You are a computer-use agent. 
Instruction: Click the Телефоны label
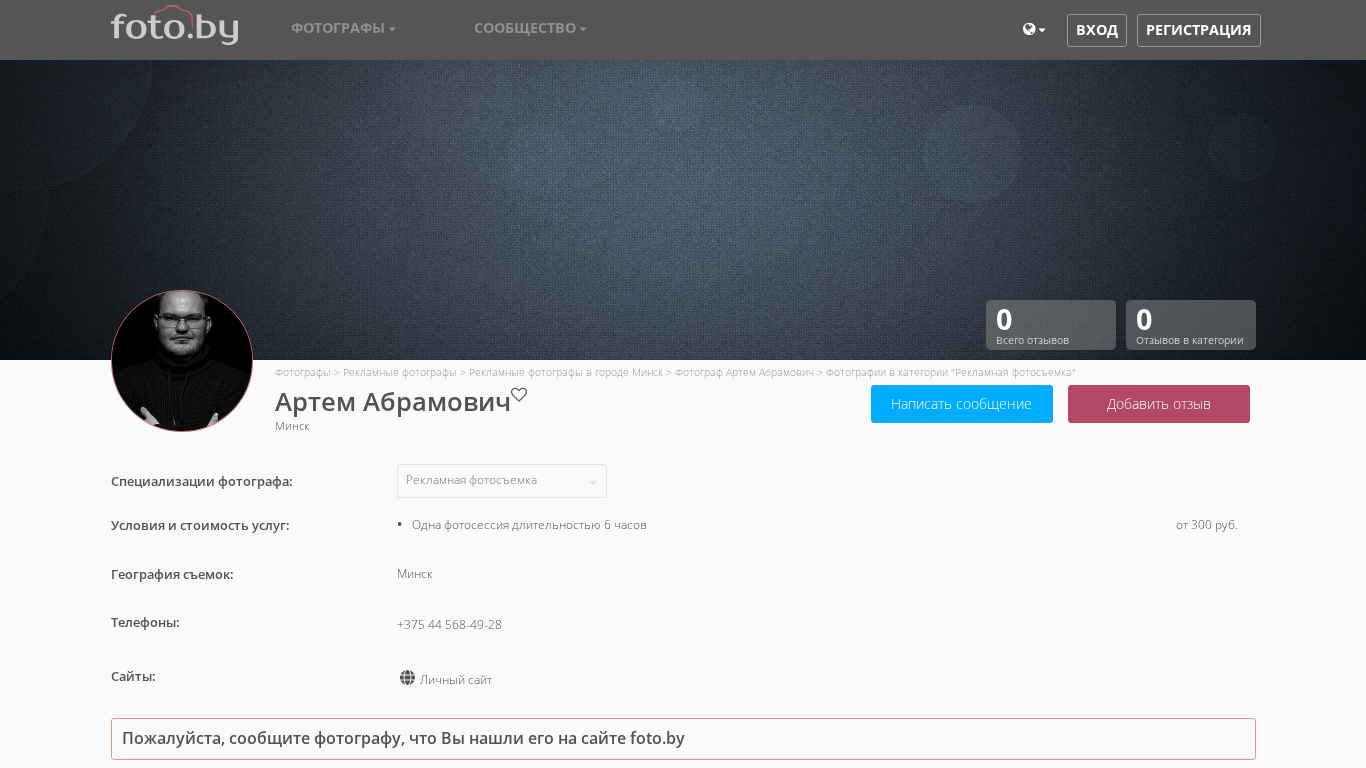pos(145,622)
